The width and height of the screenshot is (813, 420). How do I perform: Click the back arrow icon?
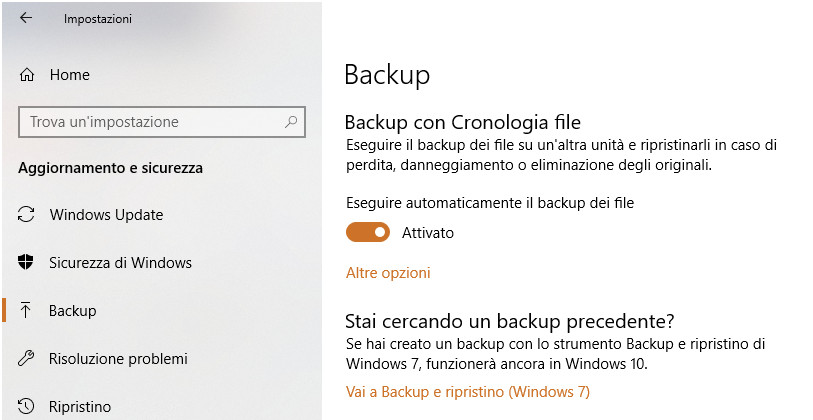(26, 18)
